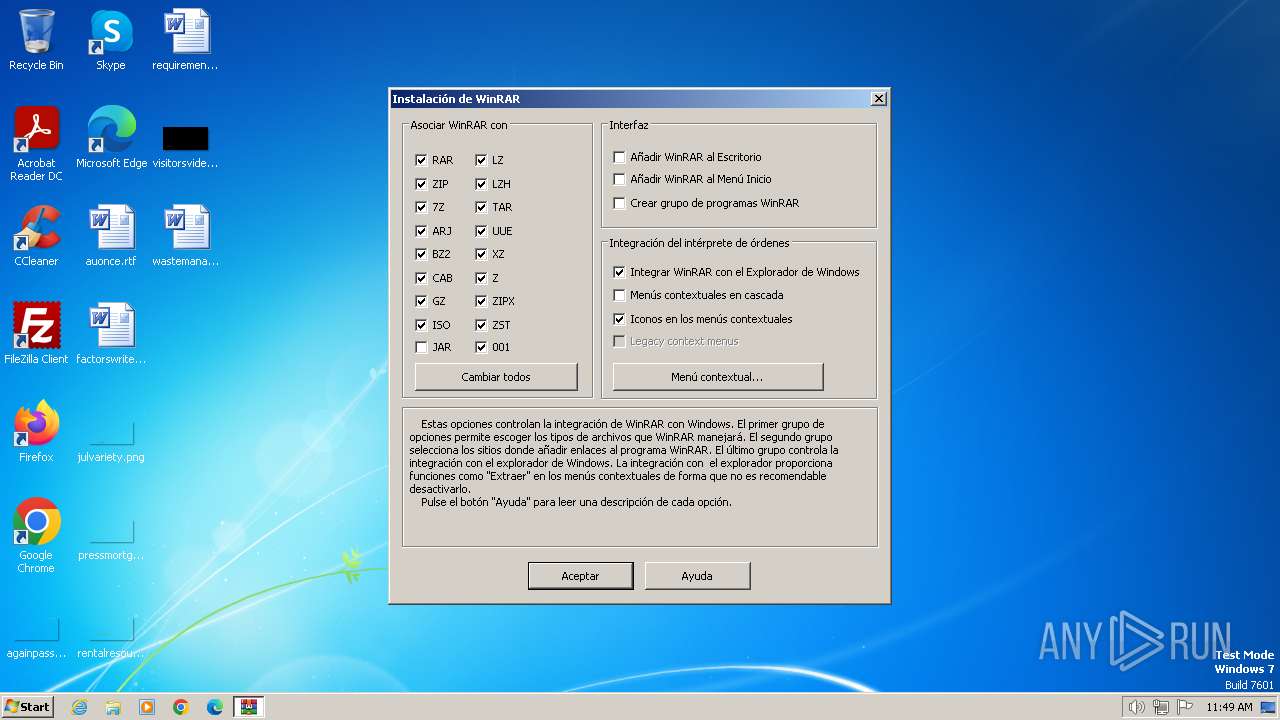
Task: Click the Cambiar todos button
Action: point(496,377)
